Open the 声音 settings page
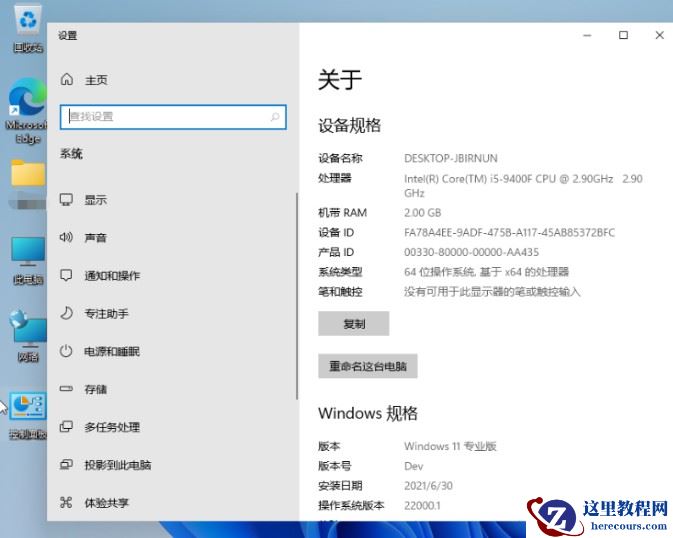 click(95, 238)
